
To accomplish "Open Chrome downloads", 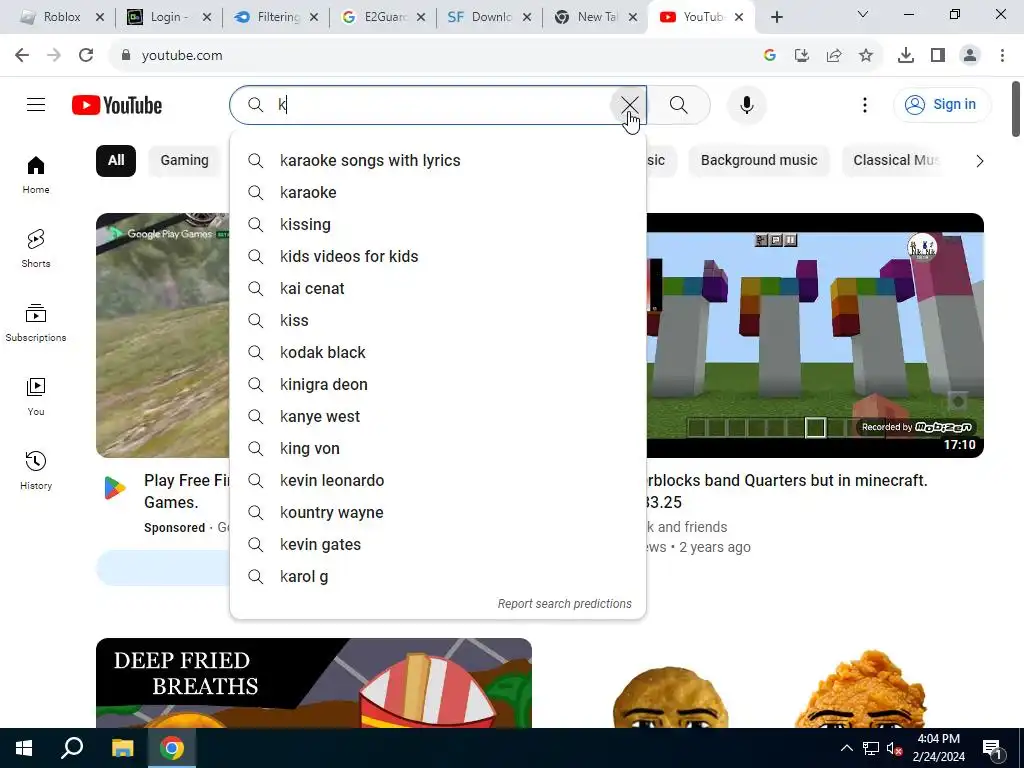I will pos(906,56).
